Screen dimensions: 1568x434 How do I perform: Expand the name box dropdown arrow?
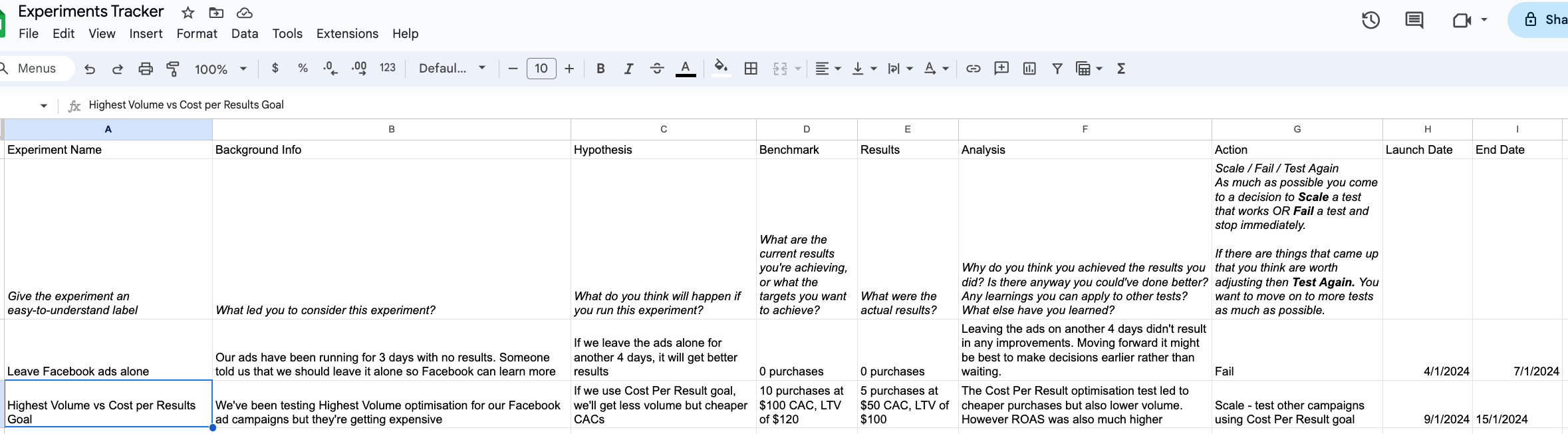[44, 105]
